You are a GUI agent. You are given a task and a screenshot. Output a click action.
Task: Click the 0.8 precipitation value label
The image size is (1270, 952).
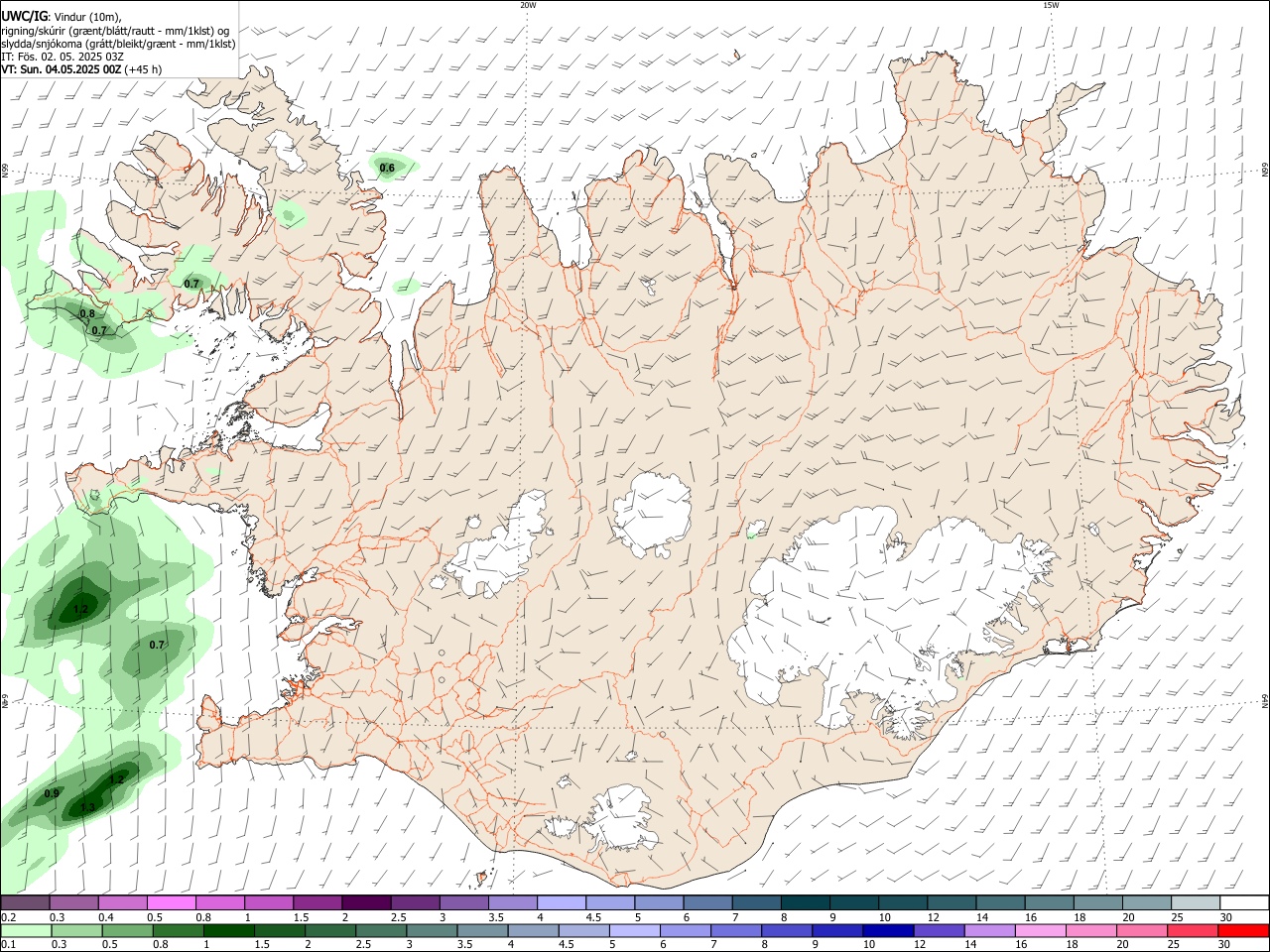[87, 313]
